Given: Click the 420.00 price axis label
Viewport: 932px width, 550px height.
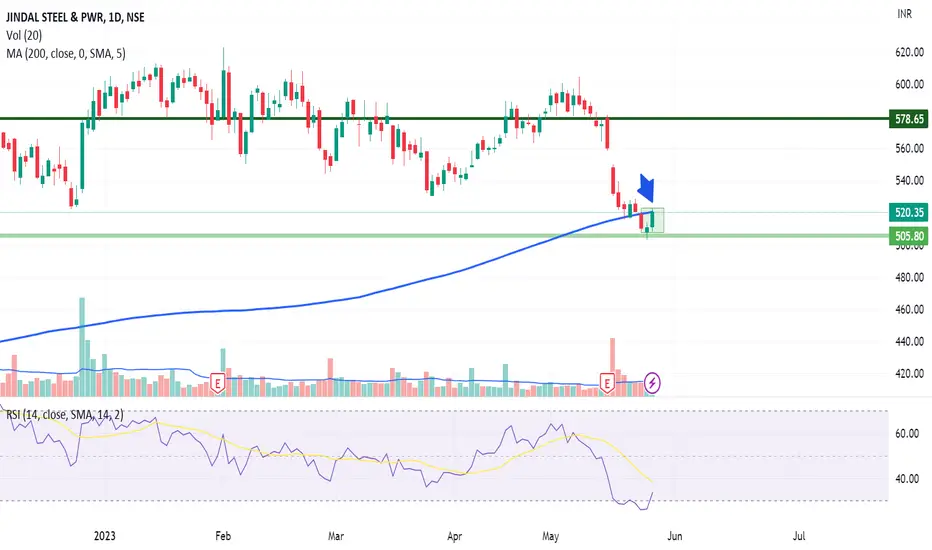Looking at the screenshot, I should (x=909, y=373).
